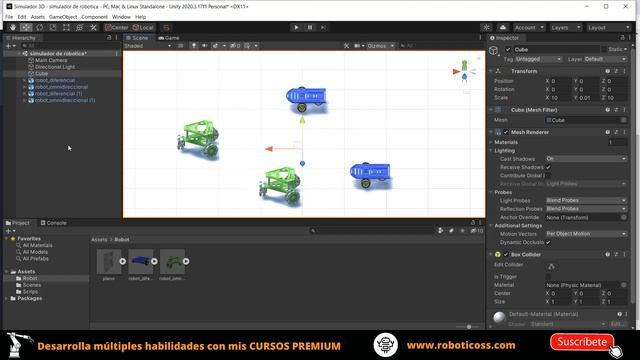
Task: Click the Pause button
Action: coord(310,27)
